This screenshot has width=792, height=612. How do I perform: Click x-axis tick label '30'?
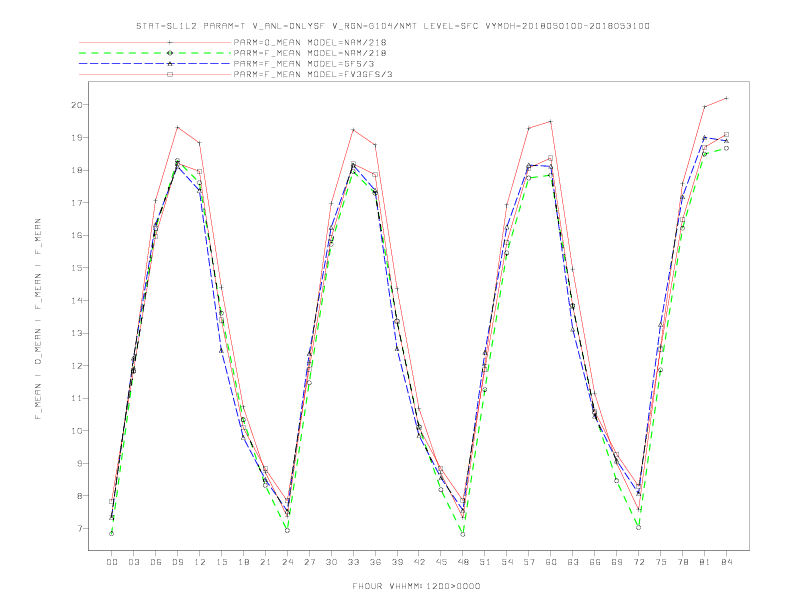(331, 562)
